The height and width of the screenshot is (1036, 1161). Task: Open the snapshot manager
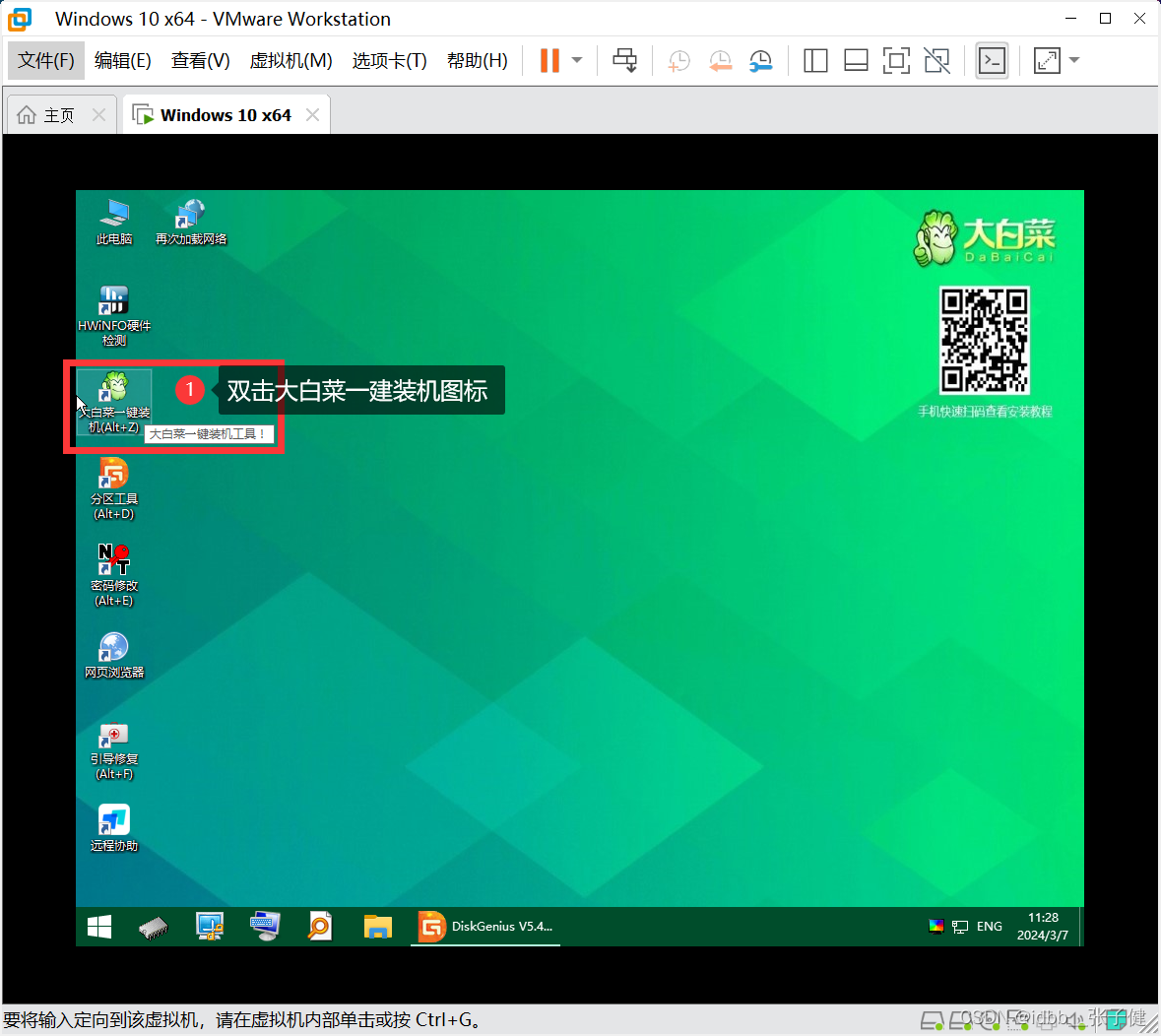coord(760,61)
